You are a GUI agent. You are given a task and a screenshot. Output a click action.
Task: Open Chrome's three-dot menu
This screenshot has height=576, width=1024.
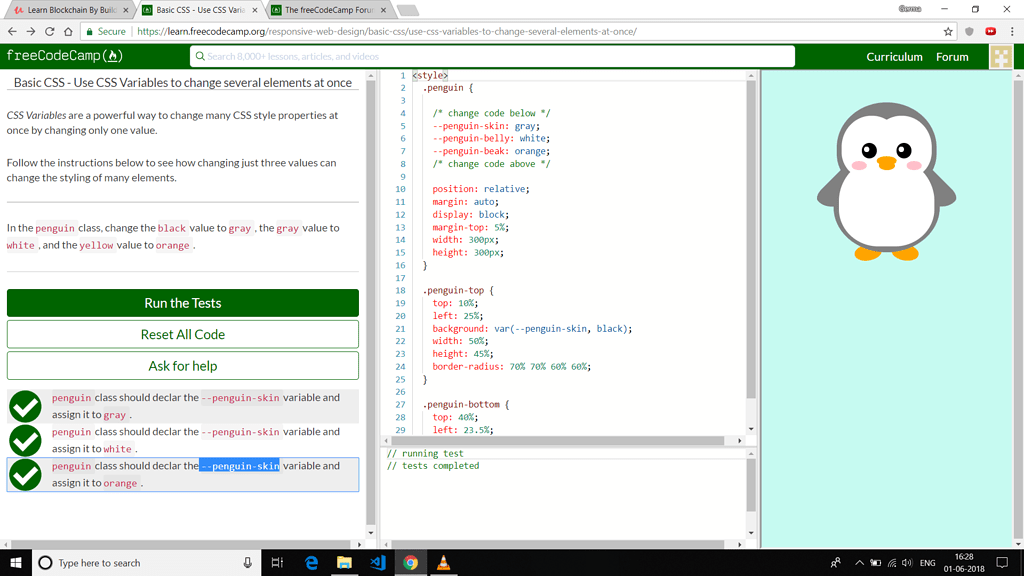click(1012, 31)
